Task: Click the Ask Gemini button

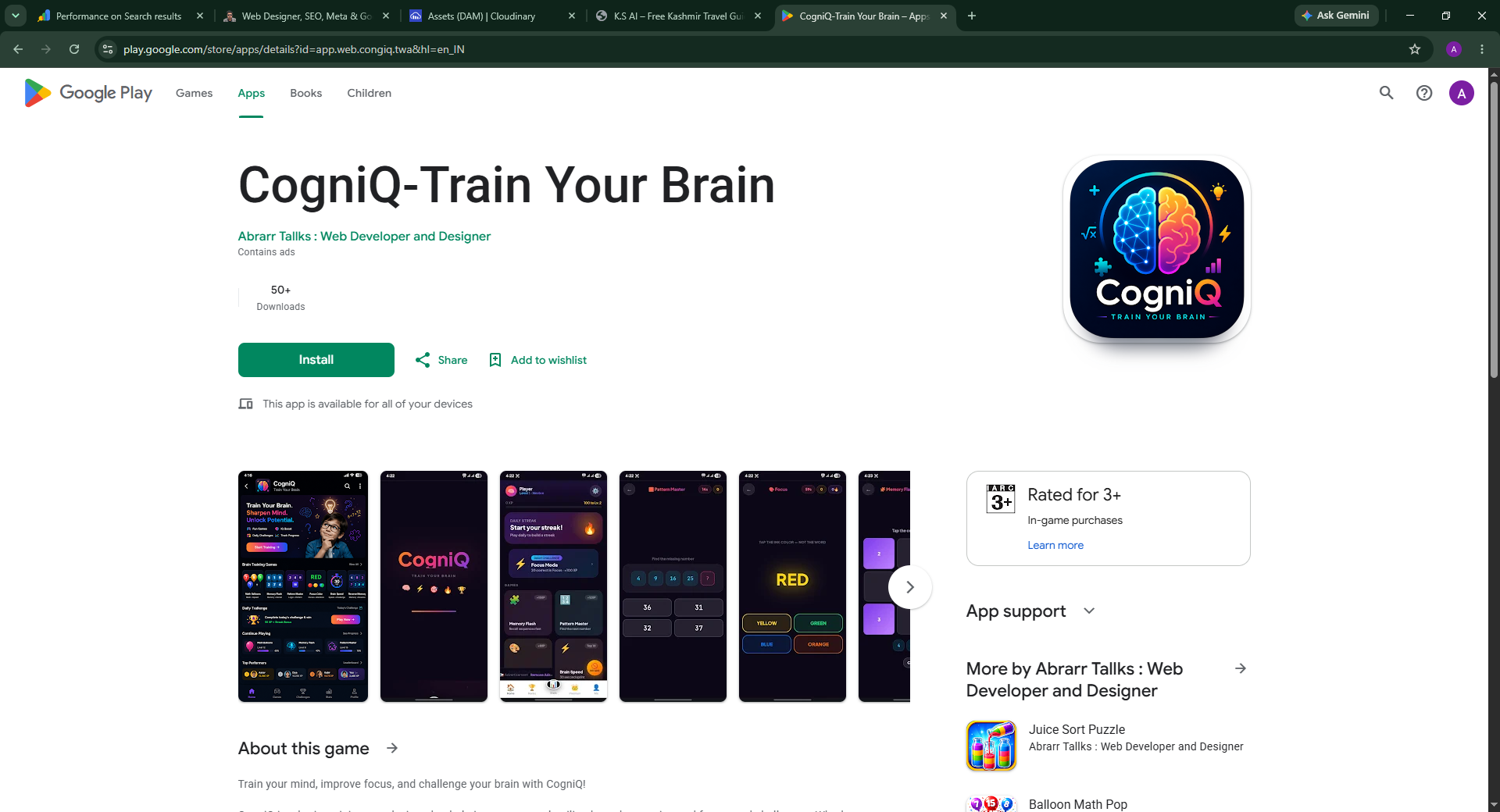Action: 1336,16
